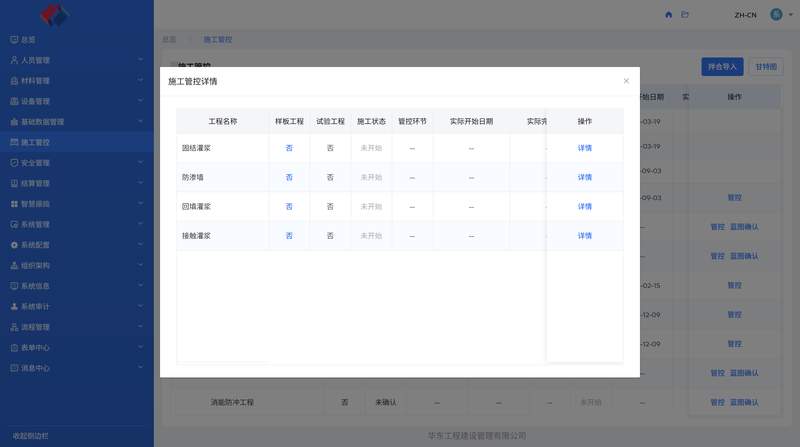Click 消能防冲工程 in the background table

pos(232,402)
